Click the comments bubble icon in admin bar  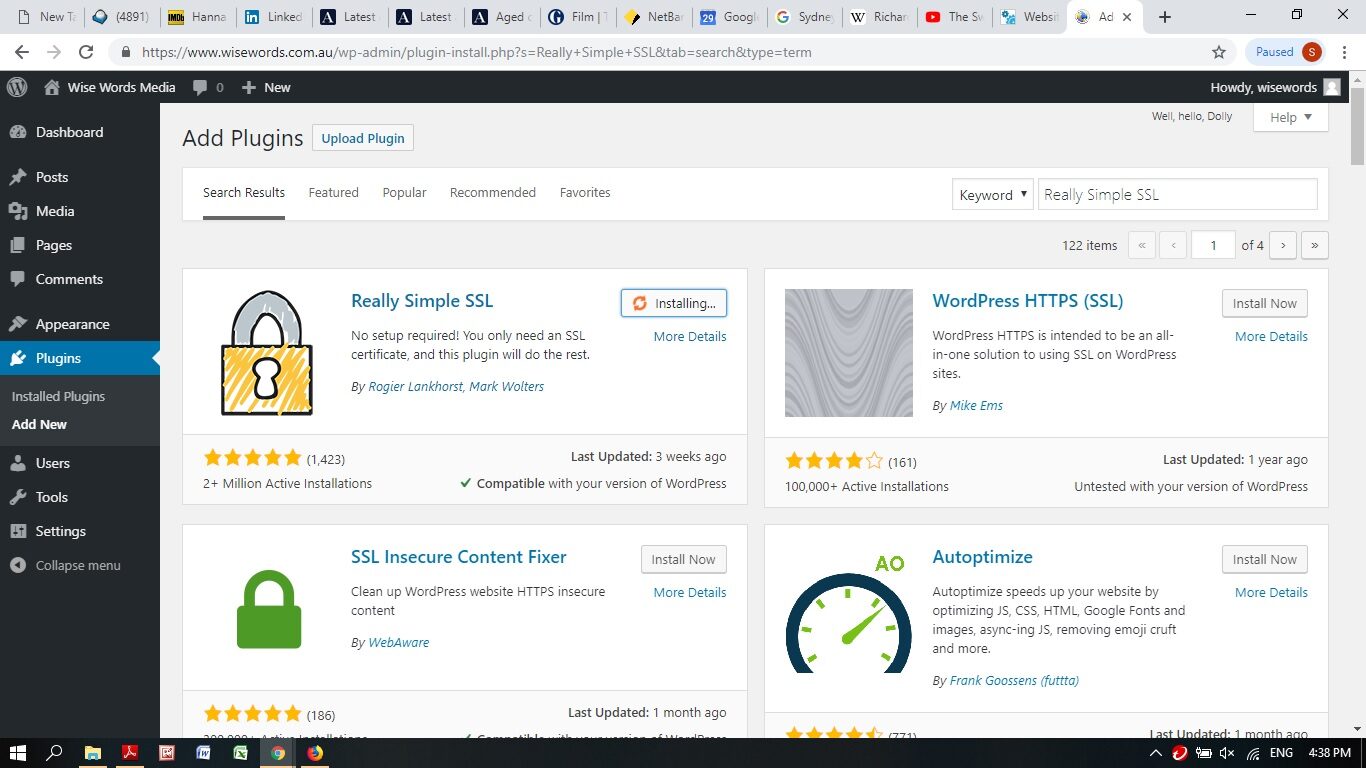pos(208,87)
